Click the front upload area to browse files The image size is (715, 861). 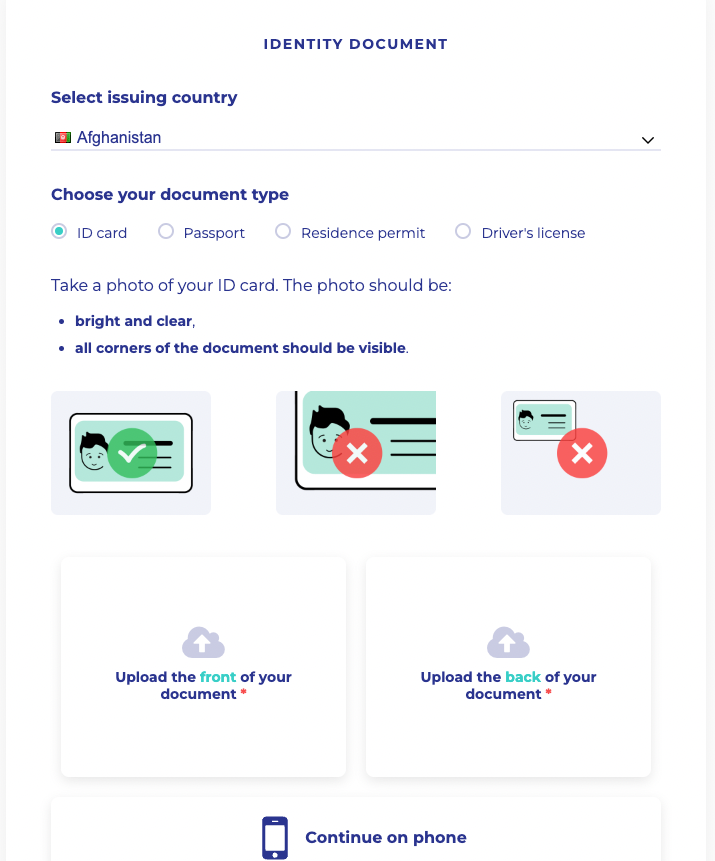(x=202, y=666)
